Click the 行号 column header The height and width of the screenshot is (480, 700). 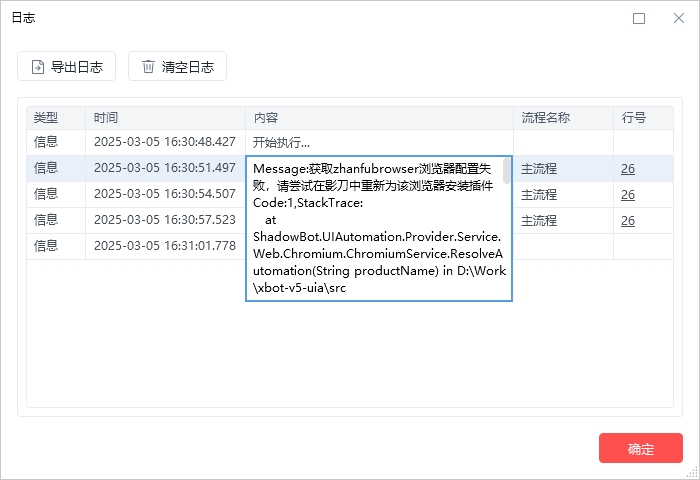coord(634,118)
